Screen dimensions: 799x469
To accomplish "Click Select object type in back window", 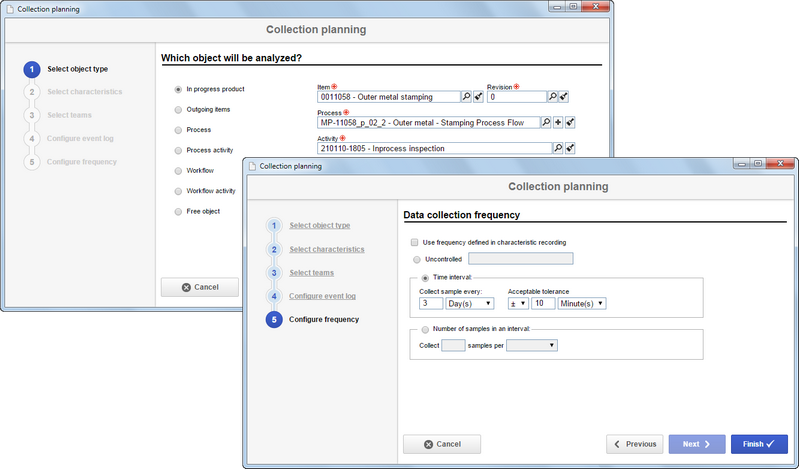I will click(77, 69).
